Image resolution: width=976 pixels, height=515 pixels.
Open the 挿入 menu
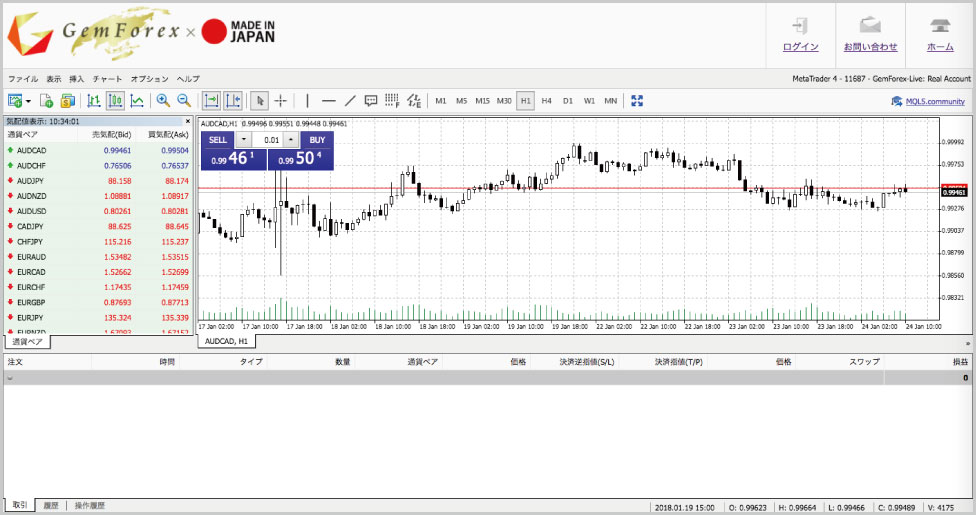[x=77, y=79]
